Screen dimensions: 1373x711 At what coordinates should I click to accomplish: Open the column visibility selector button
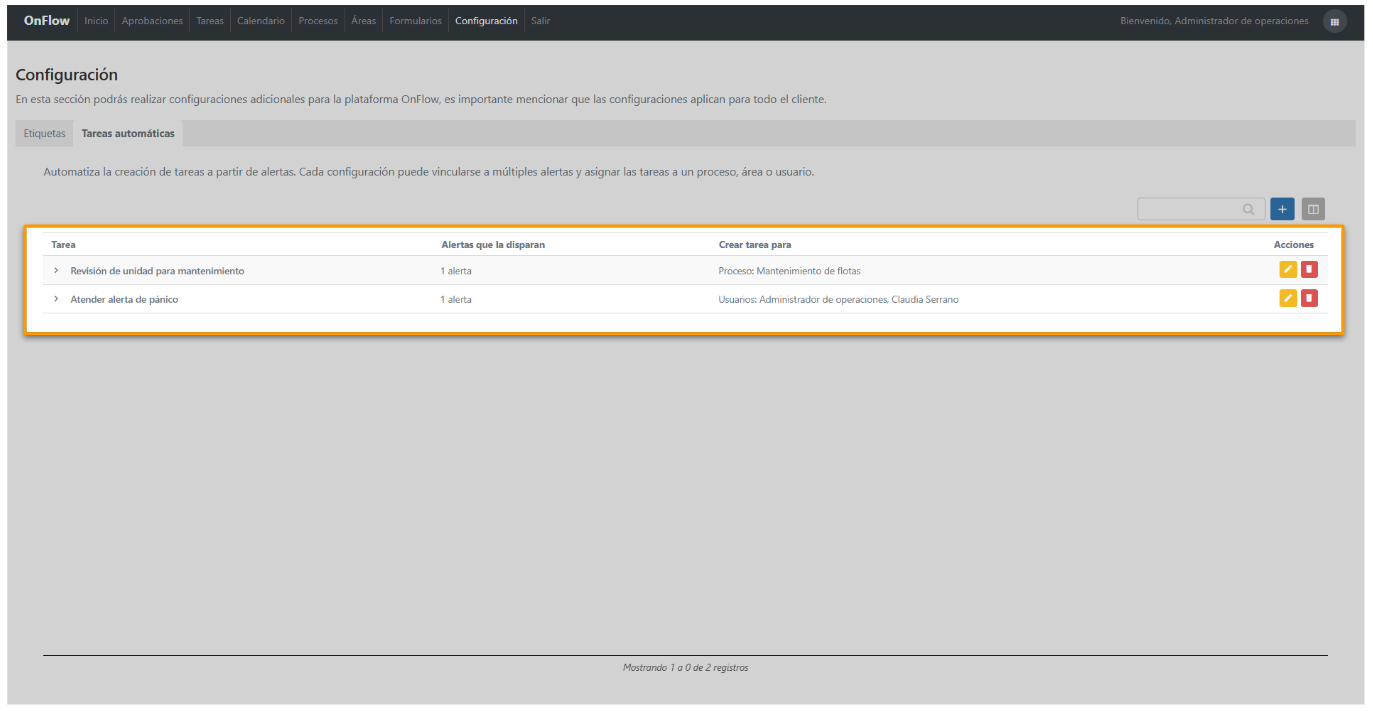pos(1314,209)
